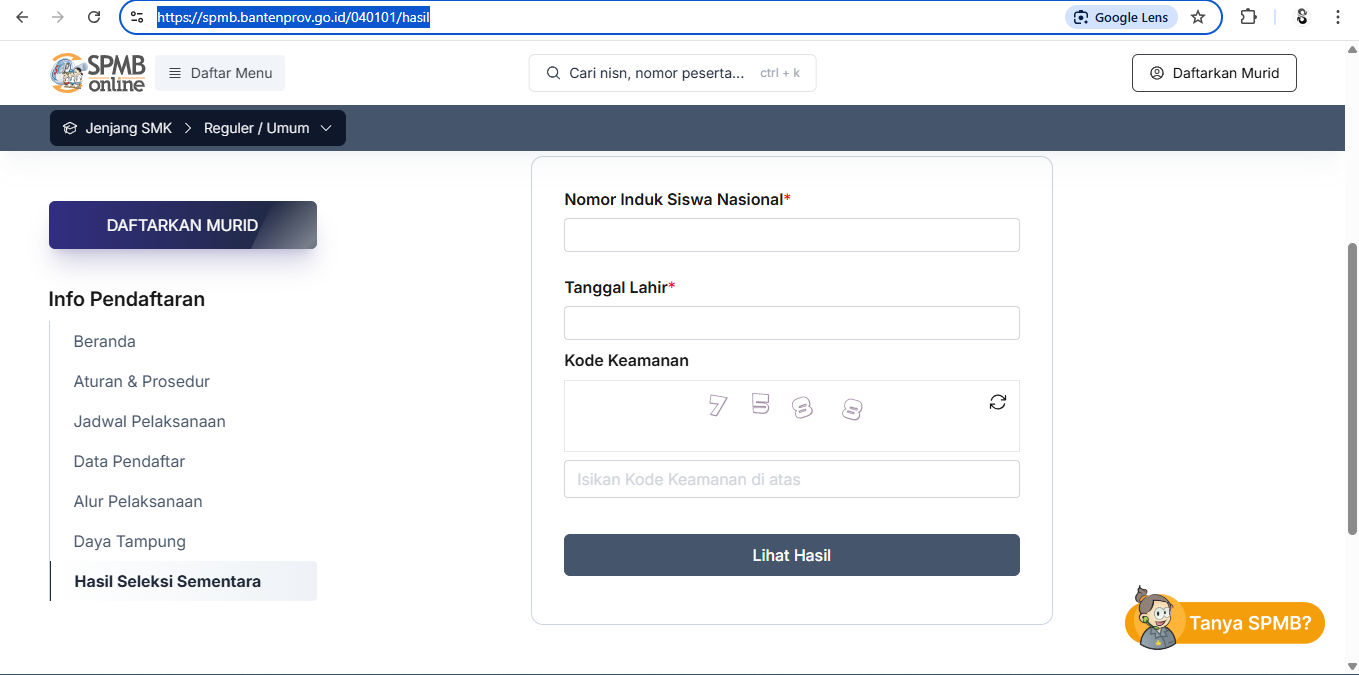1359x675 pixels.
Task: Expand the Reguler / Umum dropdown
Action: click(267, 128)
